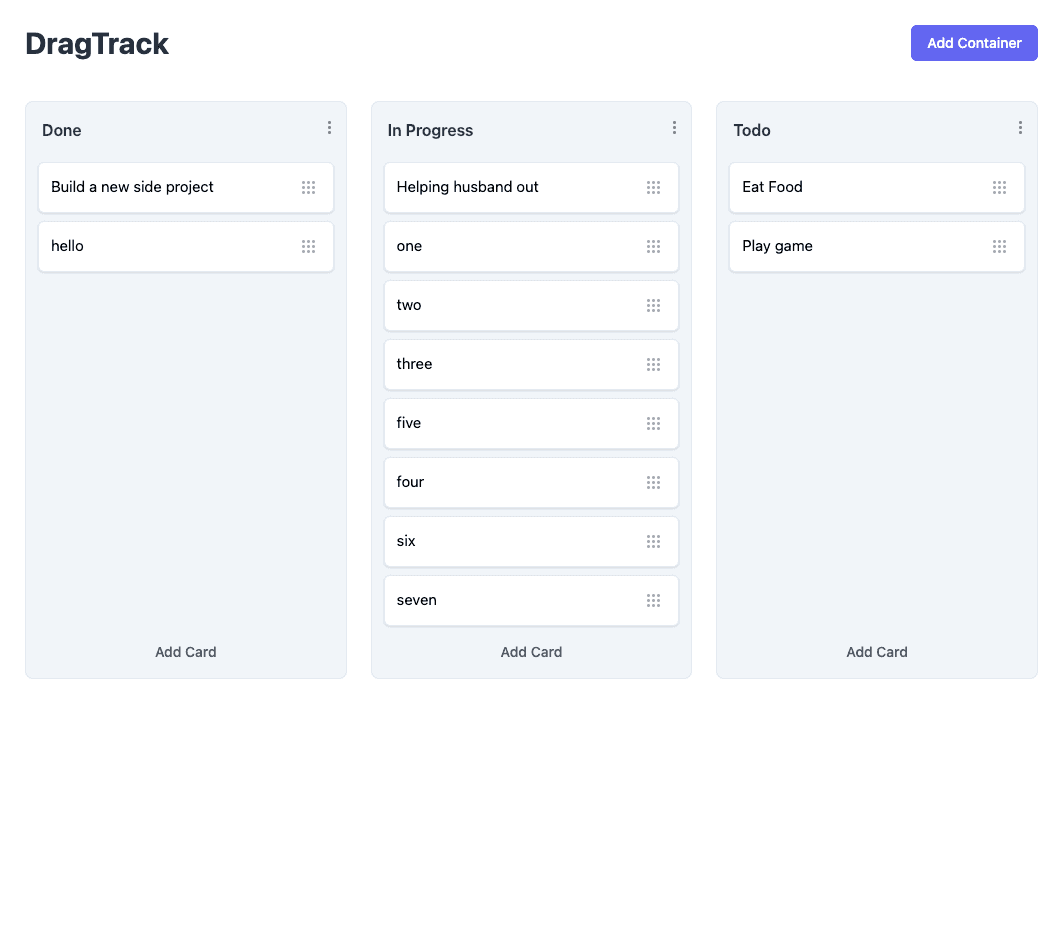
Task: Click the Add Container button
Action: (974, 43)
